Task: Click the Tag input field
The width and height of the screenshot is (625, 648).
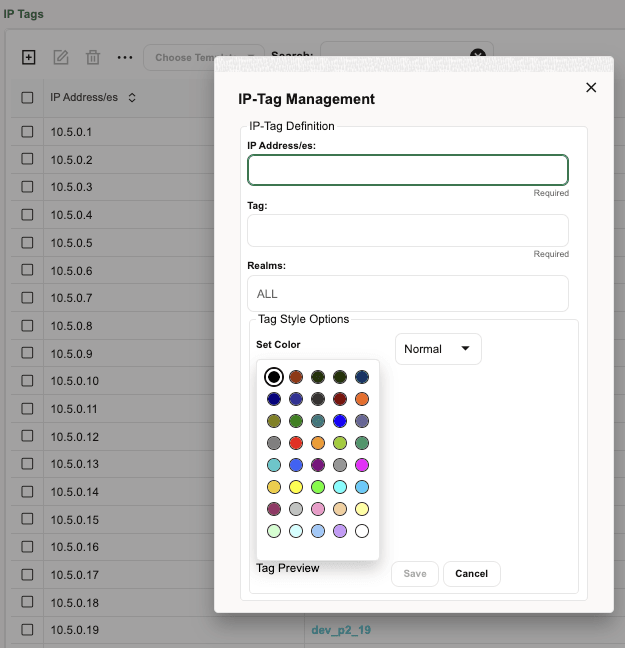Action: click(408, 230)
